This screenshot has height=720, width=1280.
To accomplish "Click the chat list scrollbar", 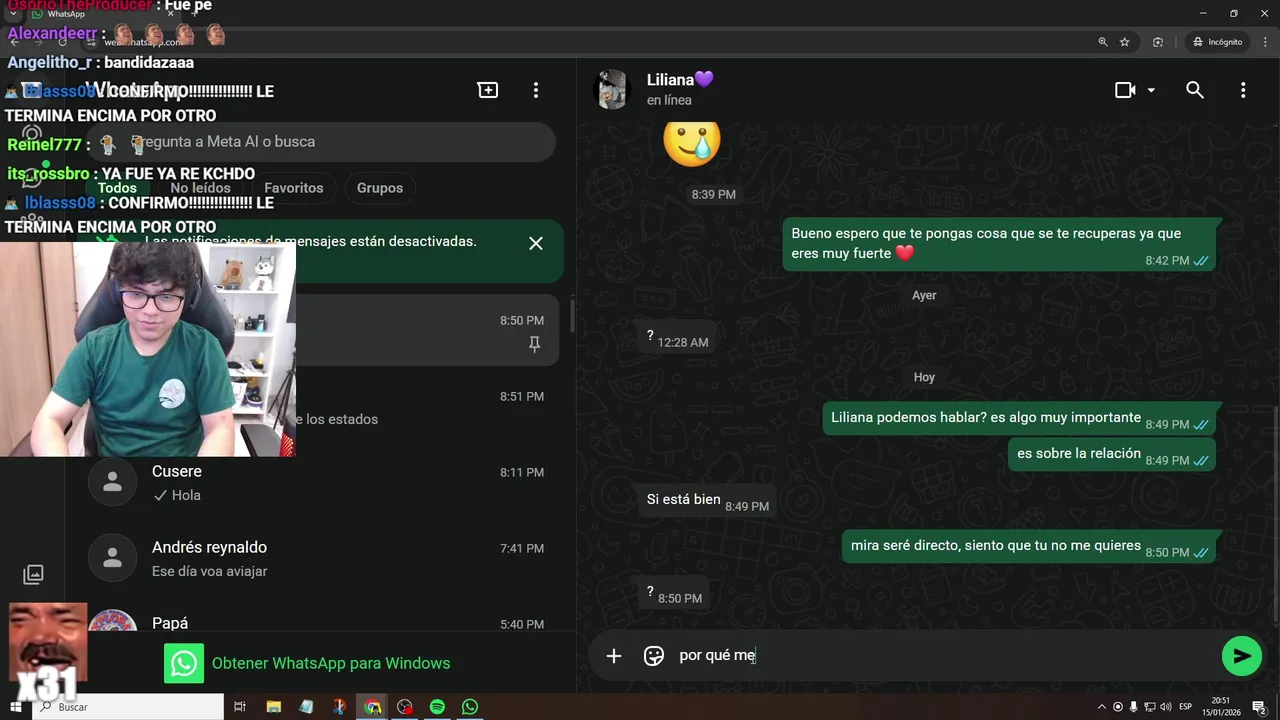I will tap(572, 316).
